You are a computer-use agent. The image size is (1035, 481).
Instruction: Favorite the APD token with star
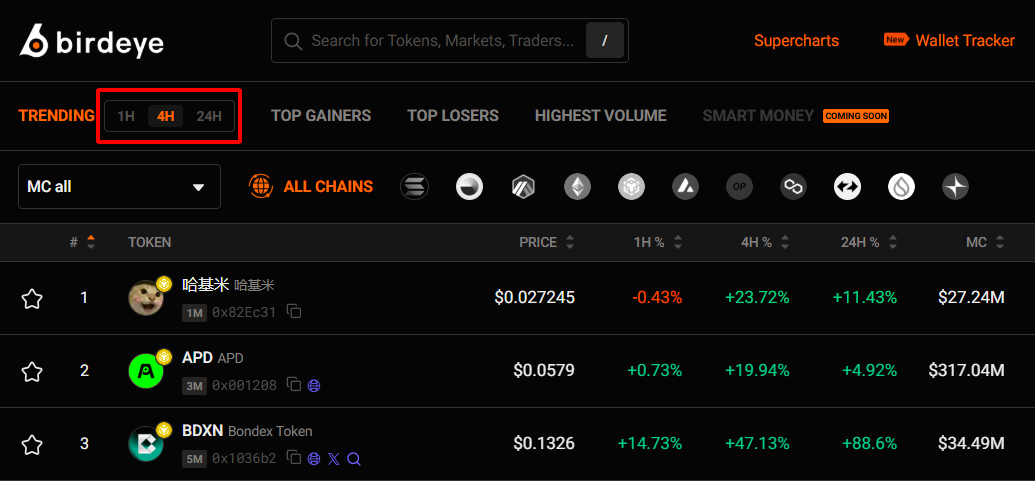[x=32, y=371]
